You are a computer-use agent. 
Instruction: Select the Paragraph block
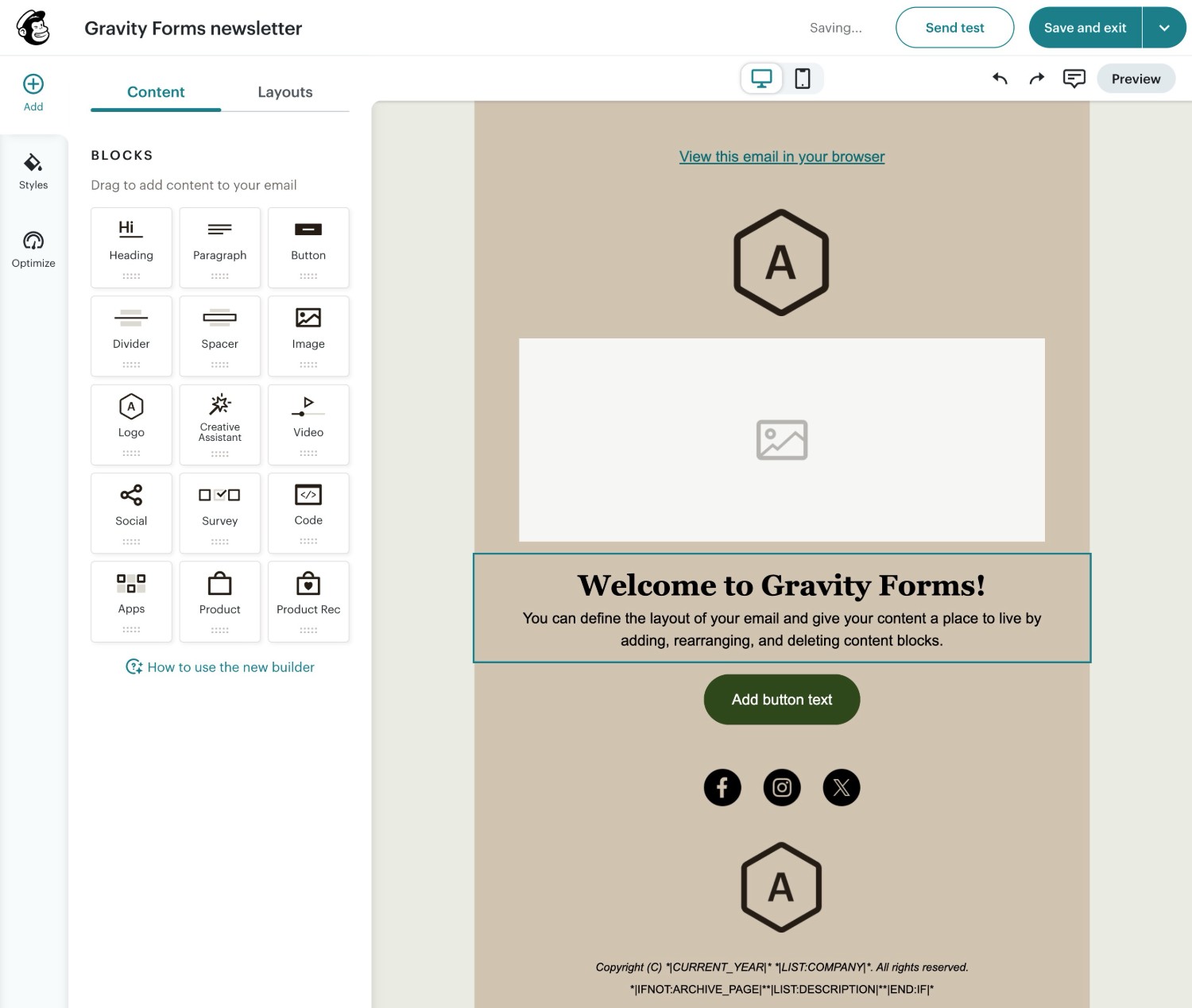[x=220, y=248]
